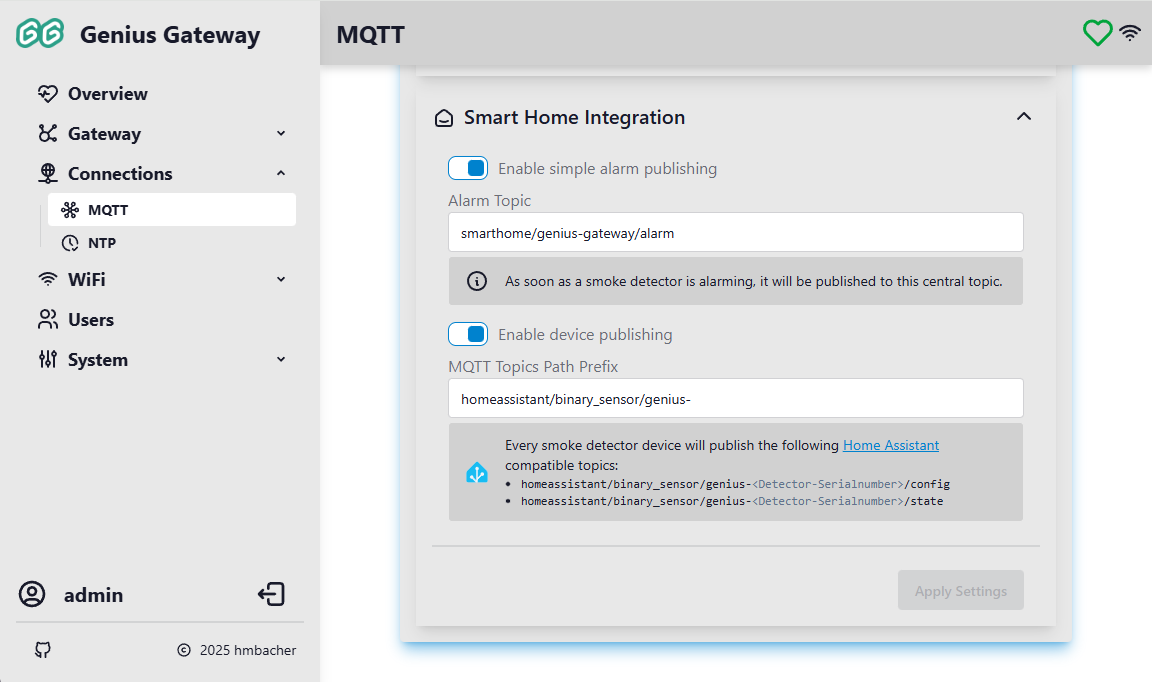Open the Users page
The image size is (1152, 682).
[90, 320]
